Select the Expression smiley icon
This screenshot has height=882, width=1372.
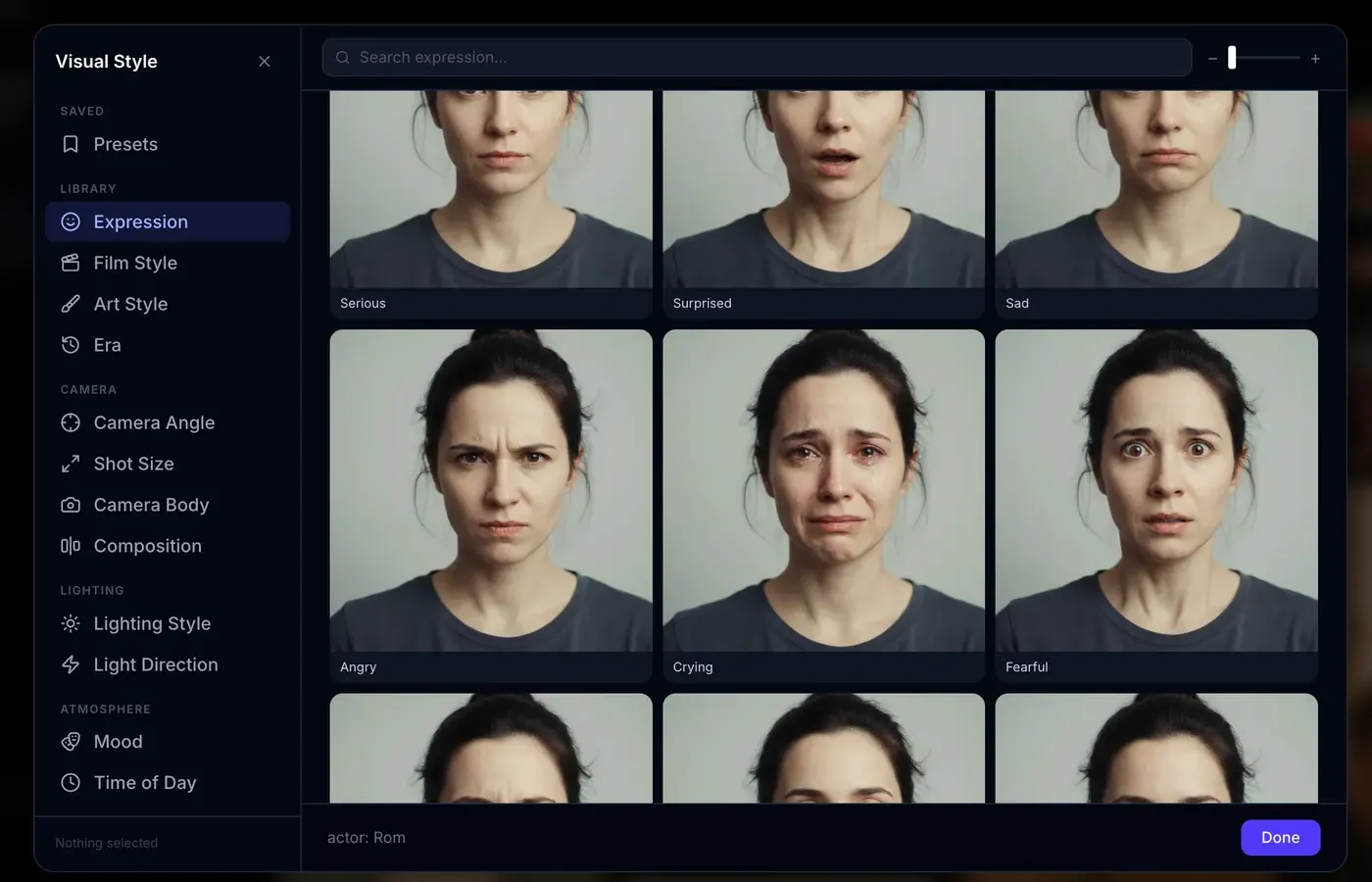(x=70, y=221)
